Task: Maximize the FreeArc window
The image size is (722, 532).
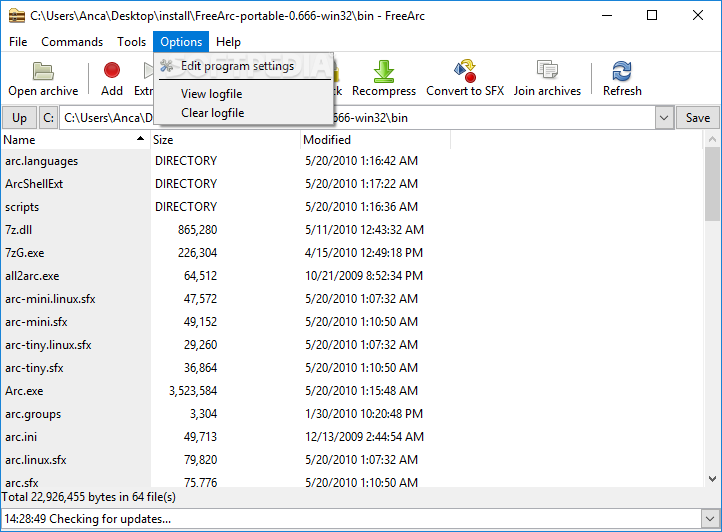Action: (652, 15)
